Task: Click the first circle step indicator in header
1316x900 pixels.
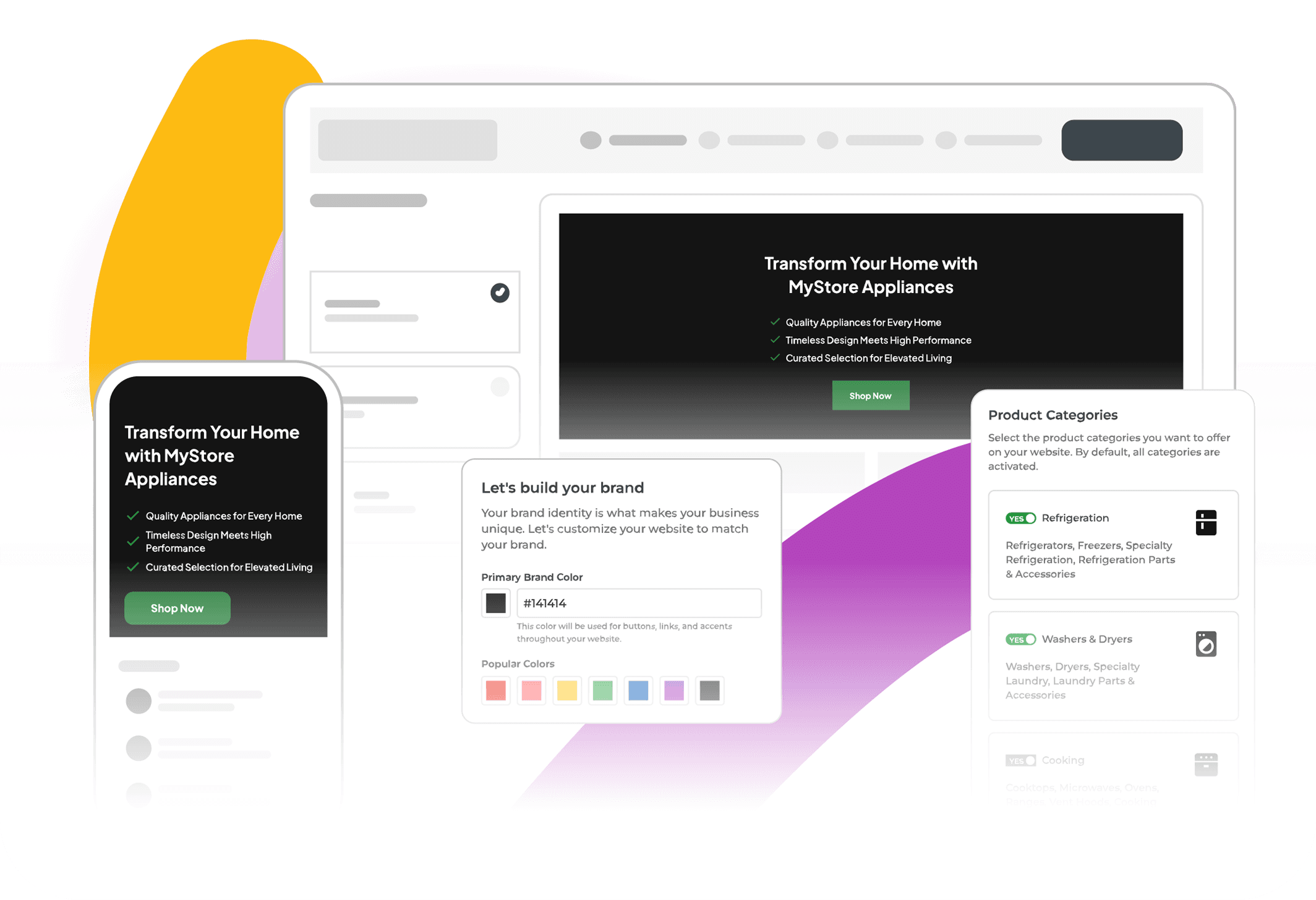Action: point(591,140)
